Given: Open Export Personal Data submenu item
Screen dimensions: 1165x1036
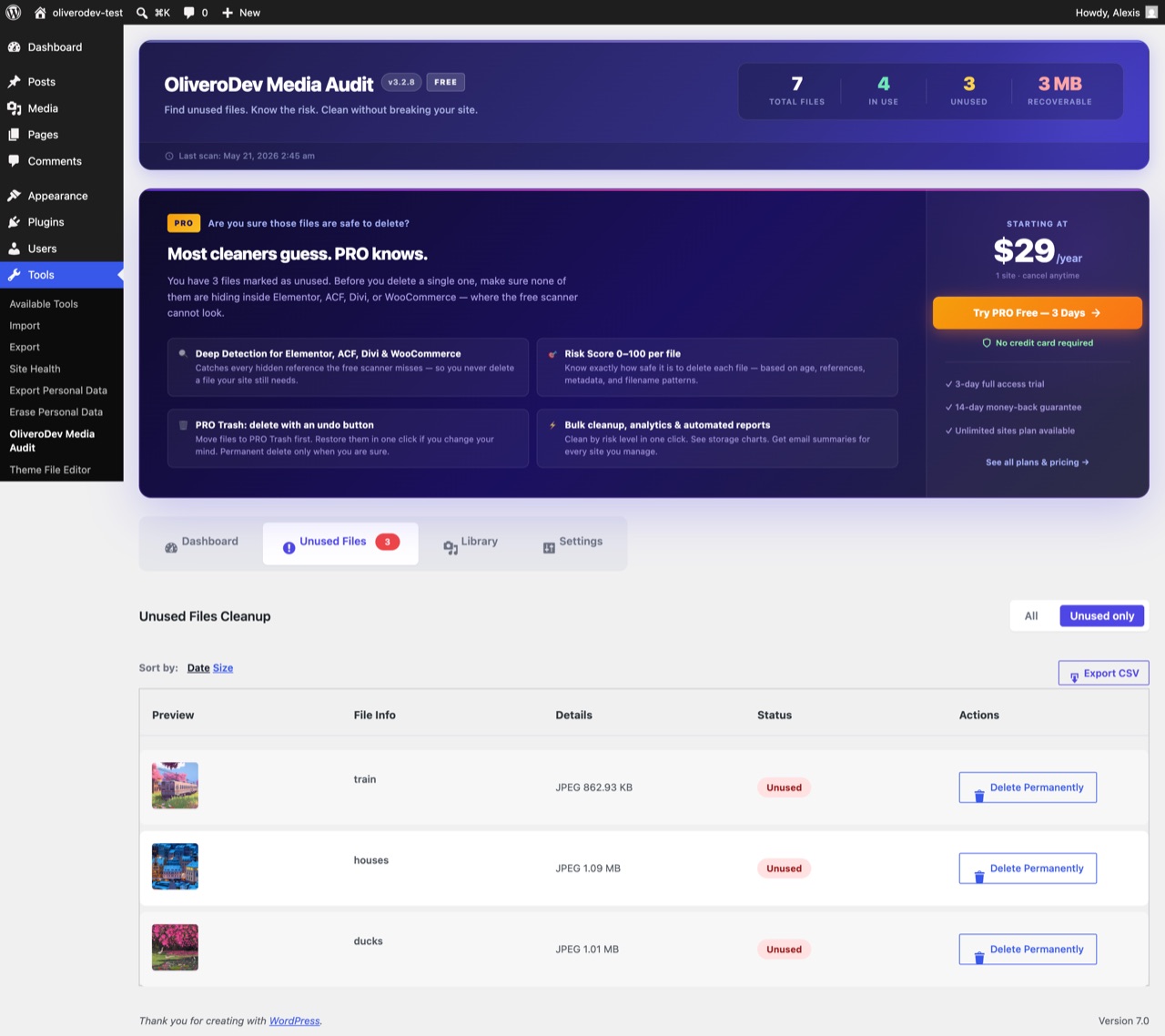Looking at the screenshot, I should pos(58,391).
